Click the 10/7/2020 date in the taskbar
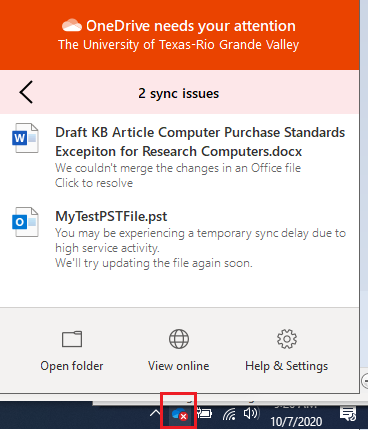This screenshot has height=430, width=368. point(296,422)
